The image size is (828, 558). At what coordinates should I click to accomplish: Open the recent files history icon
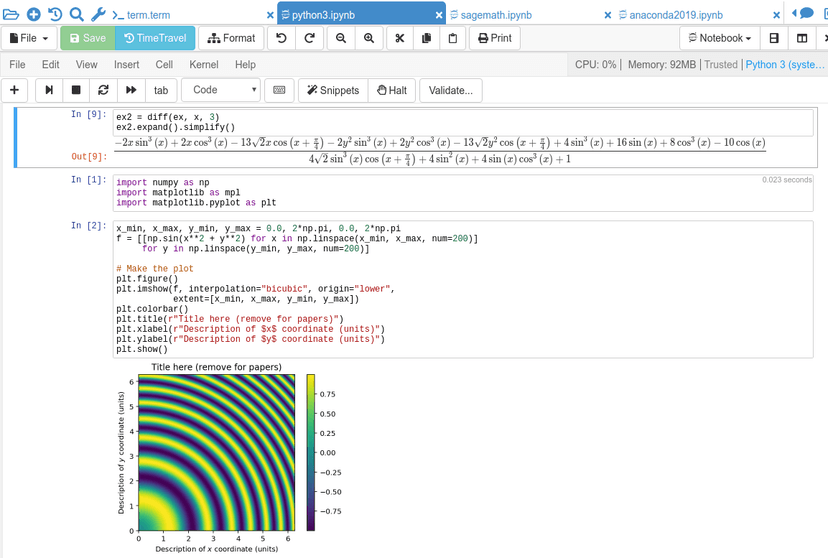tap(55, 14)
